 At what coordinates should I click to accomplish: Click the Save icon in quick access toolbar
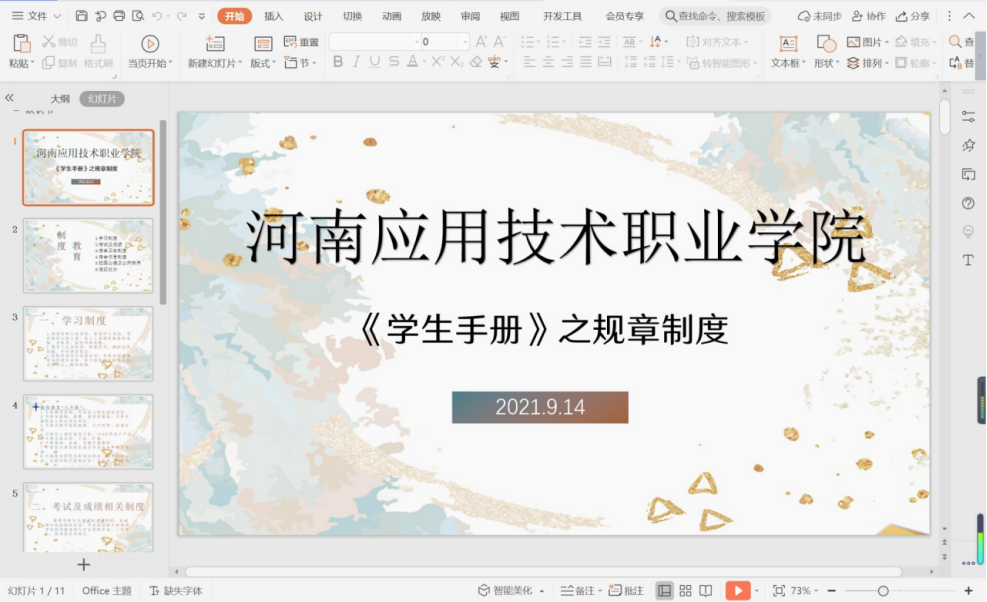point(82,16)
